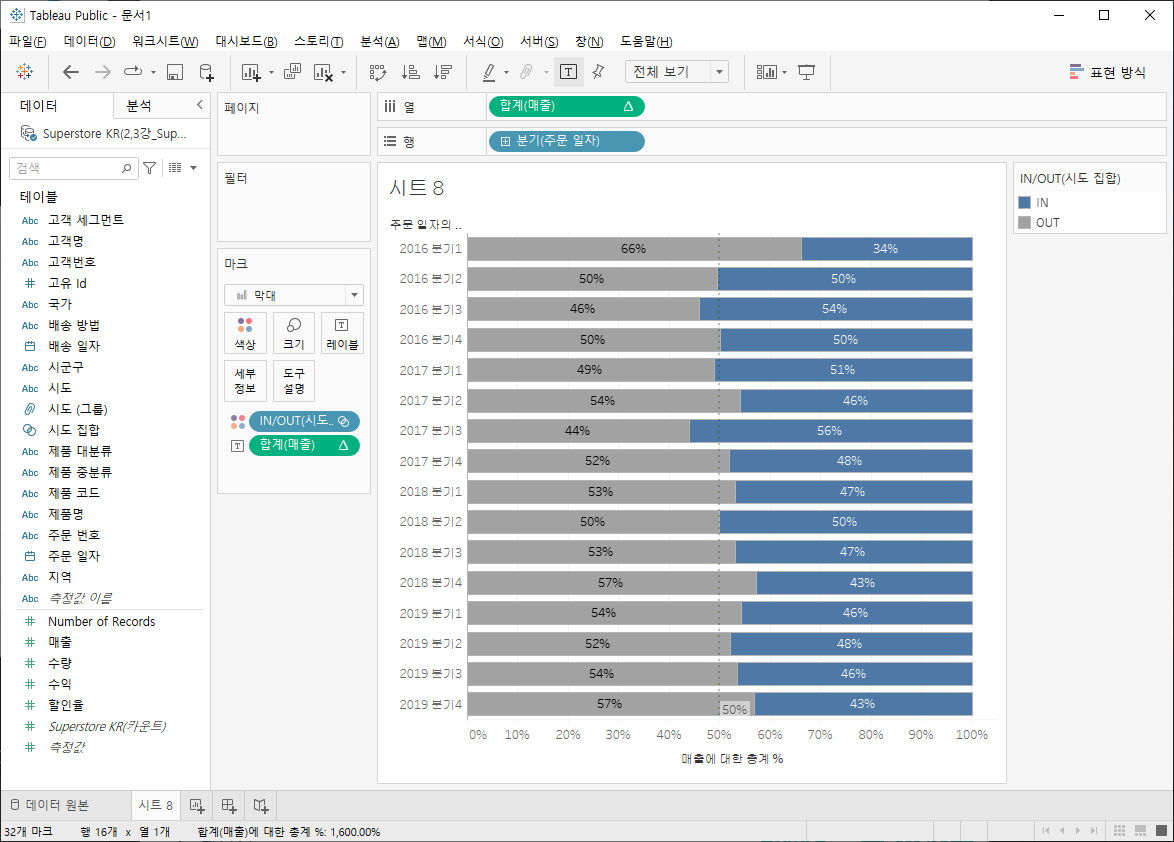This screenshot has width=1174, height=842.
Task: Click the 레이블 marks card button
Action: [x=342, y=333]
